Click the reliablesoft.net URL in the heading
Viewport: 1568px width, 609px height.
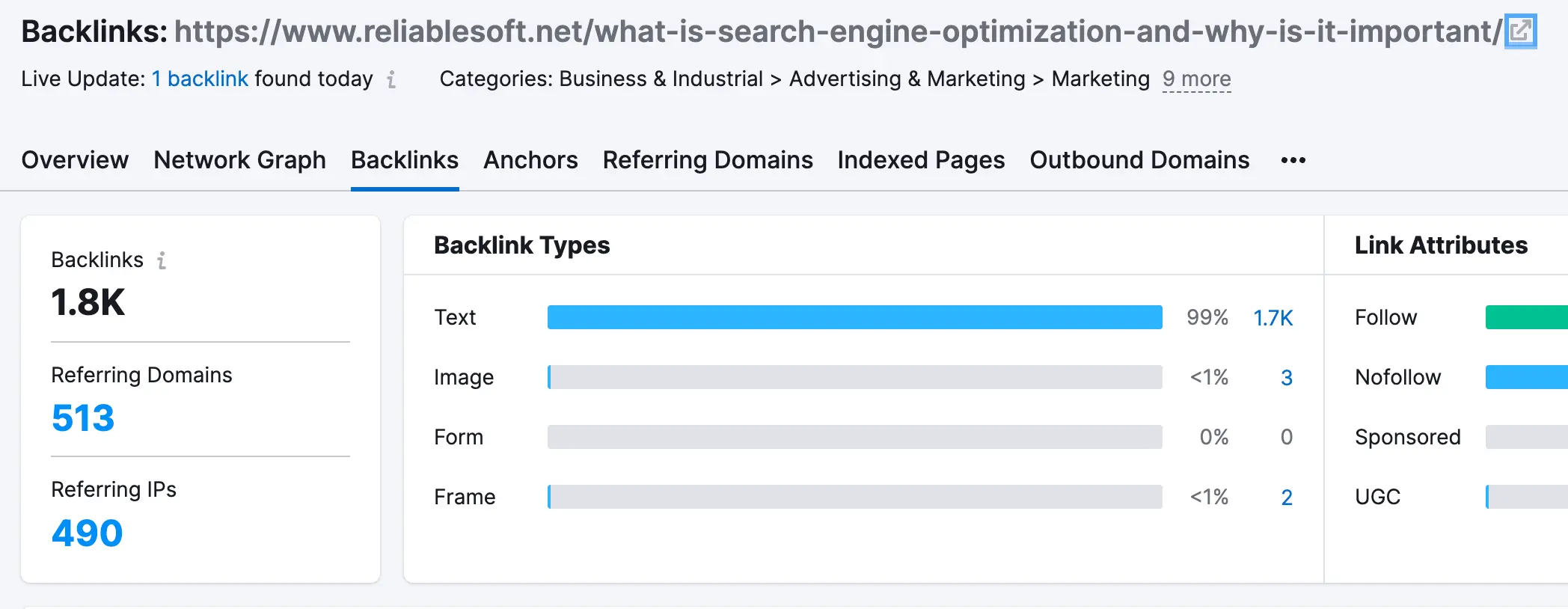point(838,31)
